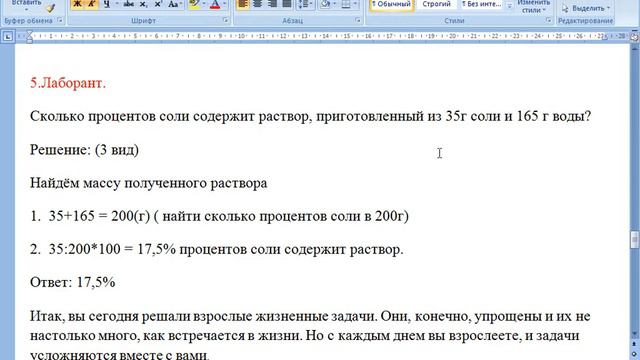640x360 pixels.
Task: Click paragraph starting Итак, вы сегодня
Action: [310, 336]
